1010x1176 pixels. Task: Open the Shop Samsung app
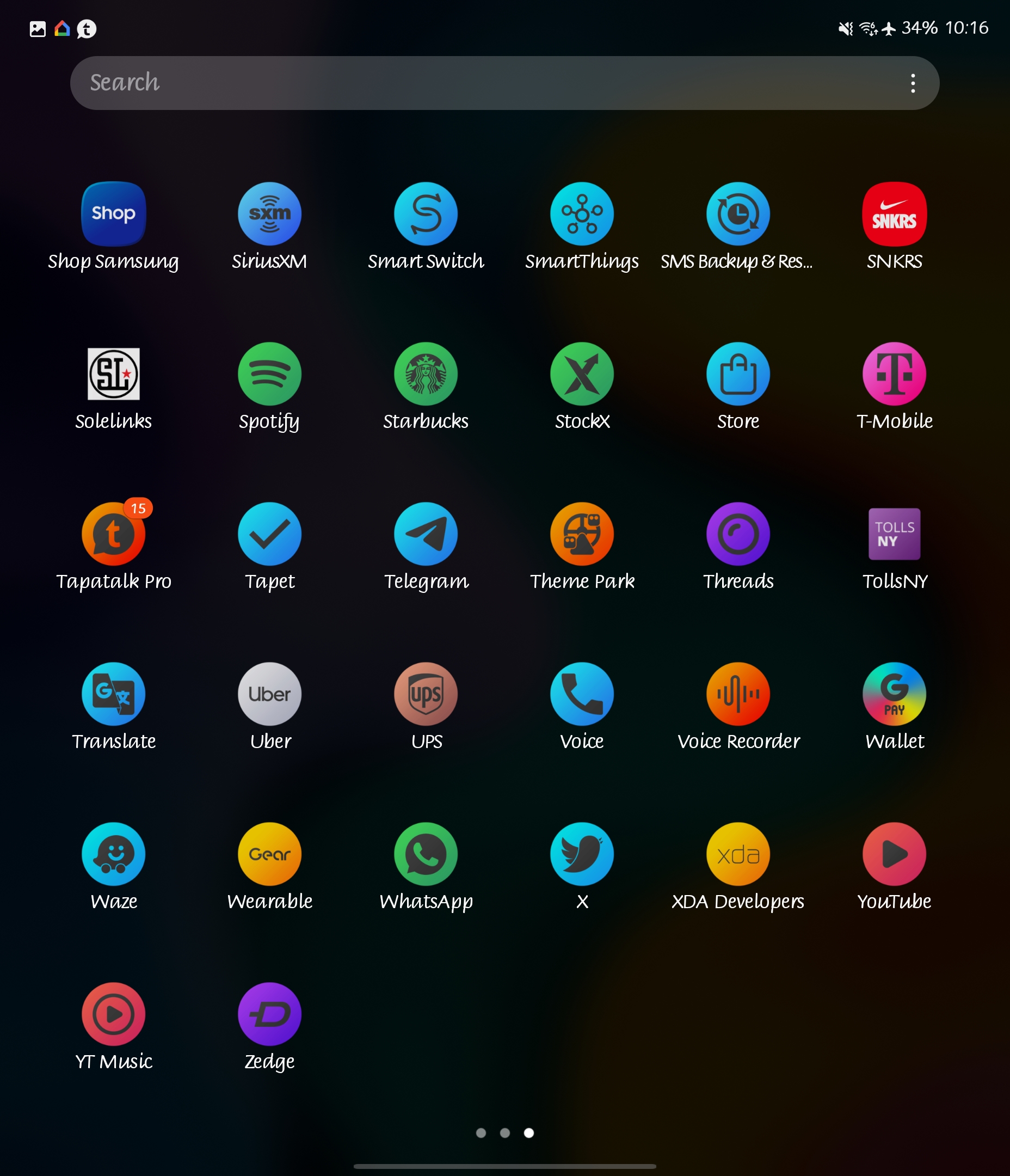pos(114,214)
